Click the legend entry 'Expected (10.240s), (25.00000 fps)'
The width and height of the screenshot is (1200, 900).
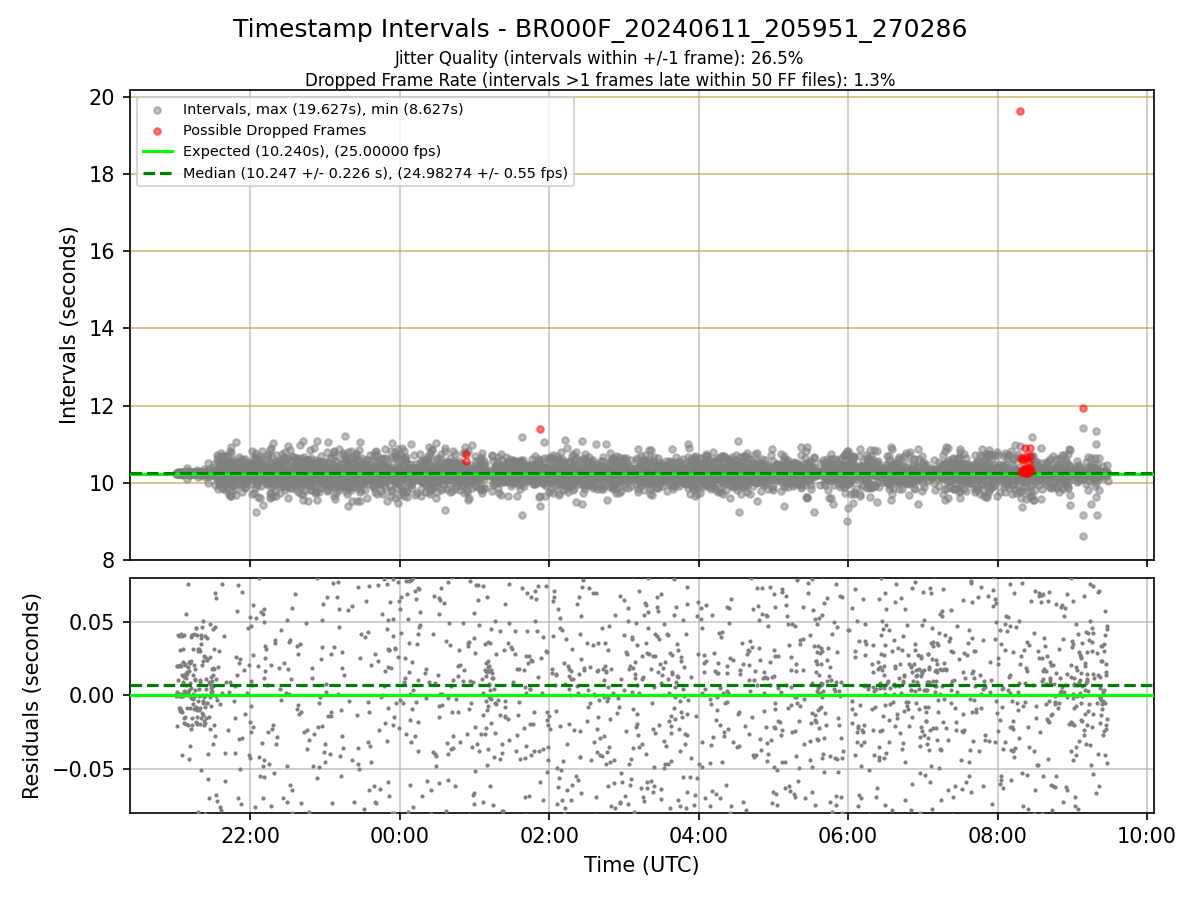pyautogui.click(x=312, y=151)
